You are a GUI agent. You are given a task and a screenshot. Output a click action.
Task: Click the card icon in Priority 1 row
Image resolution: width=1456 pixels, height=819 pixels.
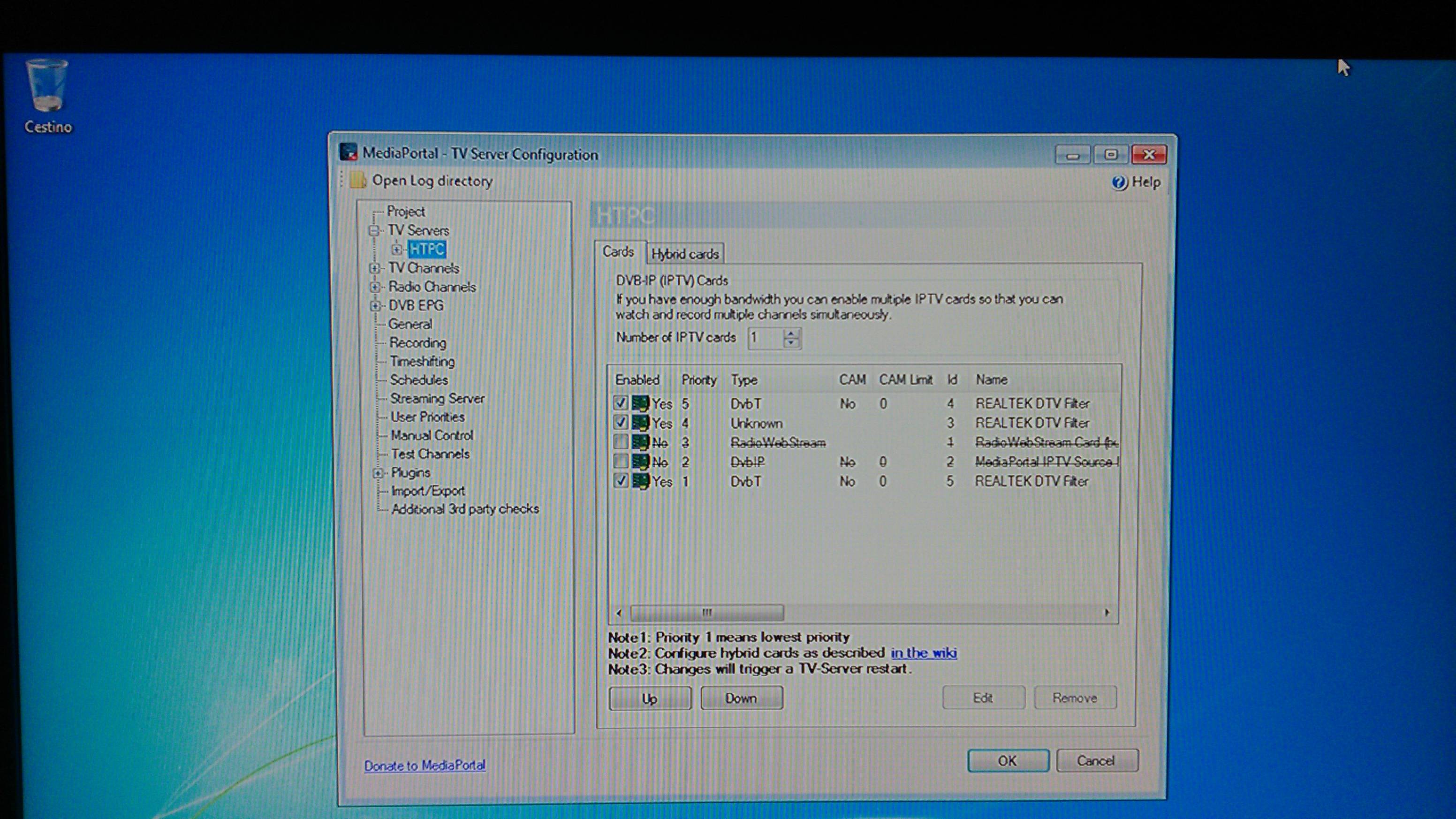tap(640, 481)
